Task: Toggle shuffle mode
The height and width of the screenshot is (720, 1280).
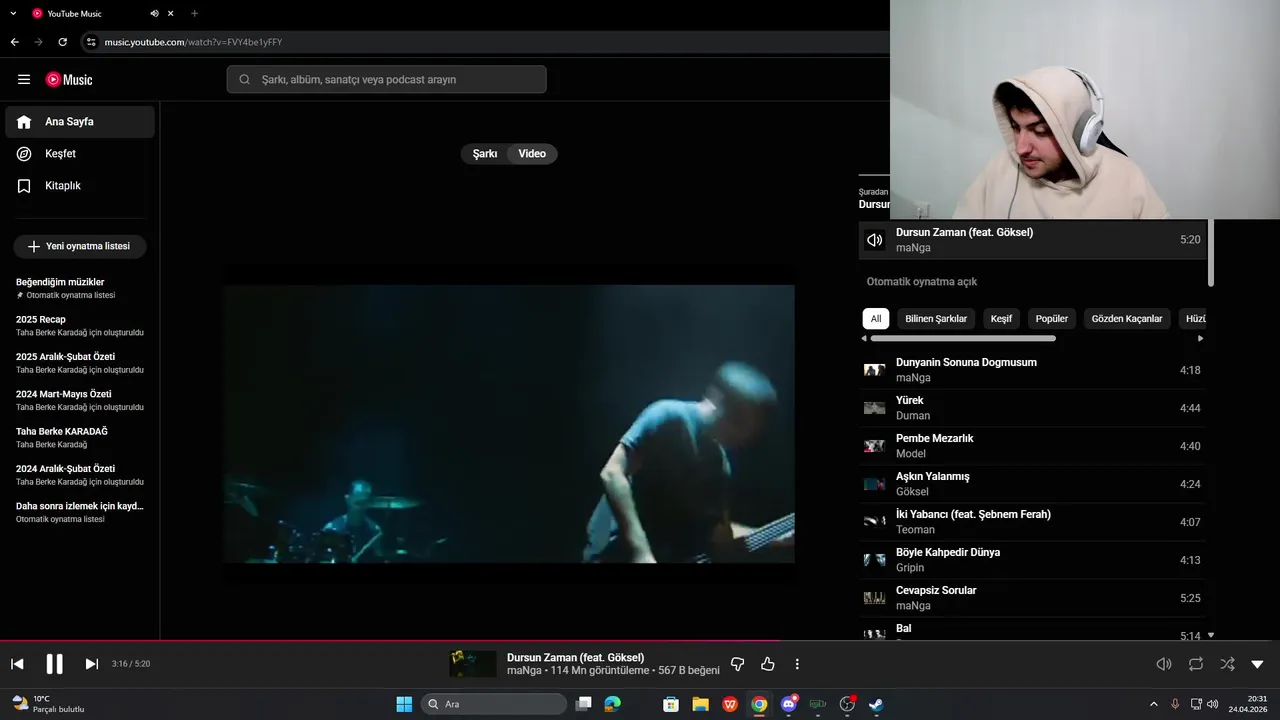Action: 1227,664
